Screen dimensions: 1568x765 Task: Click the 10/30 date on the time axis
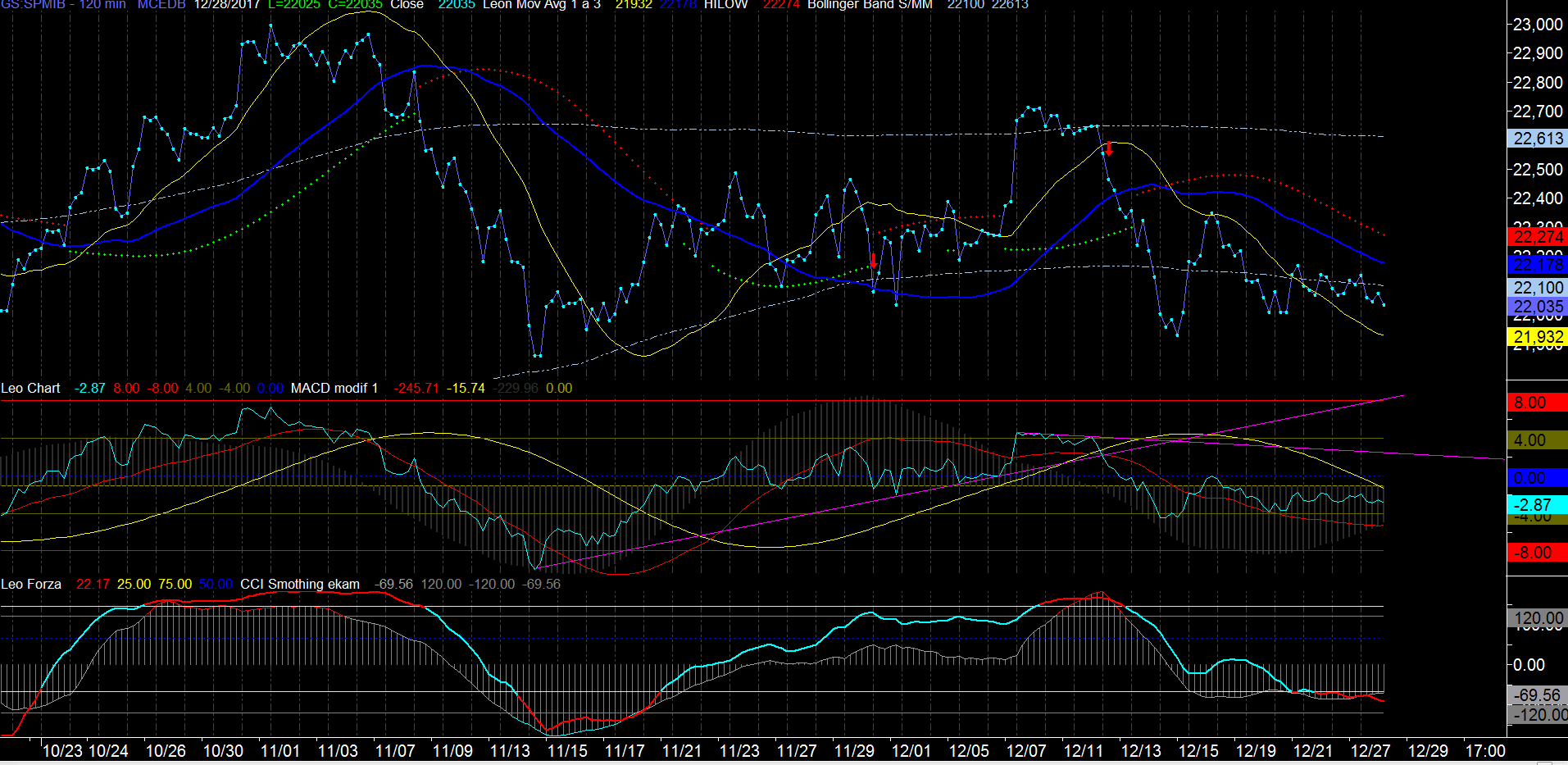[223, 750]
